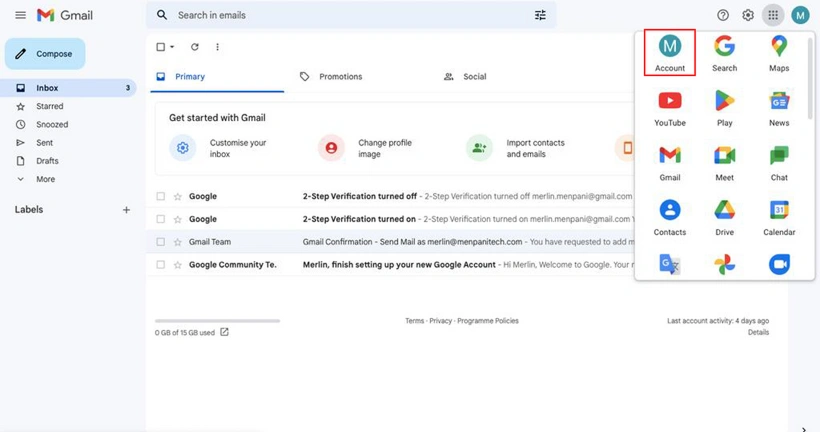This screenshot has width=820, height=432.
Task: Open the select dropdown arrow beside checkbox
Action: [x=172, y=47]
